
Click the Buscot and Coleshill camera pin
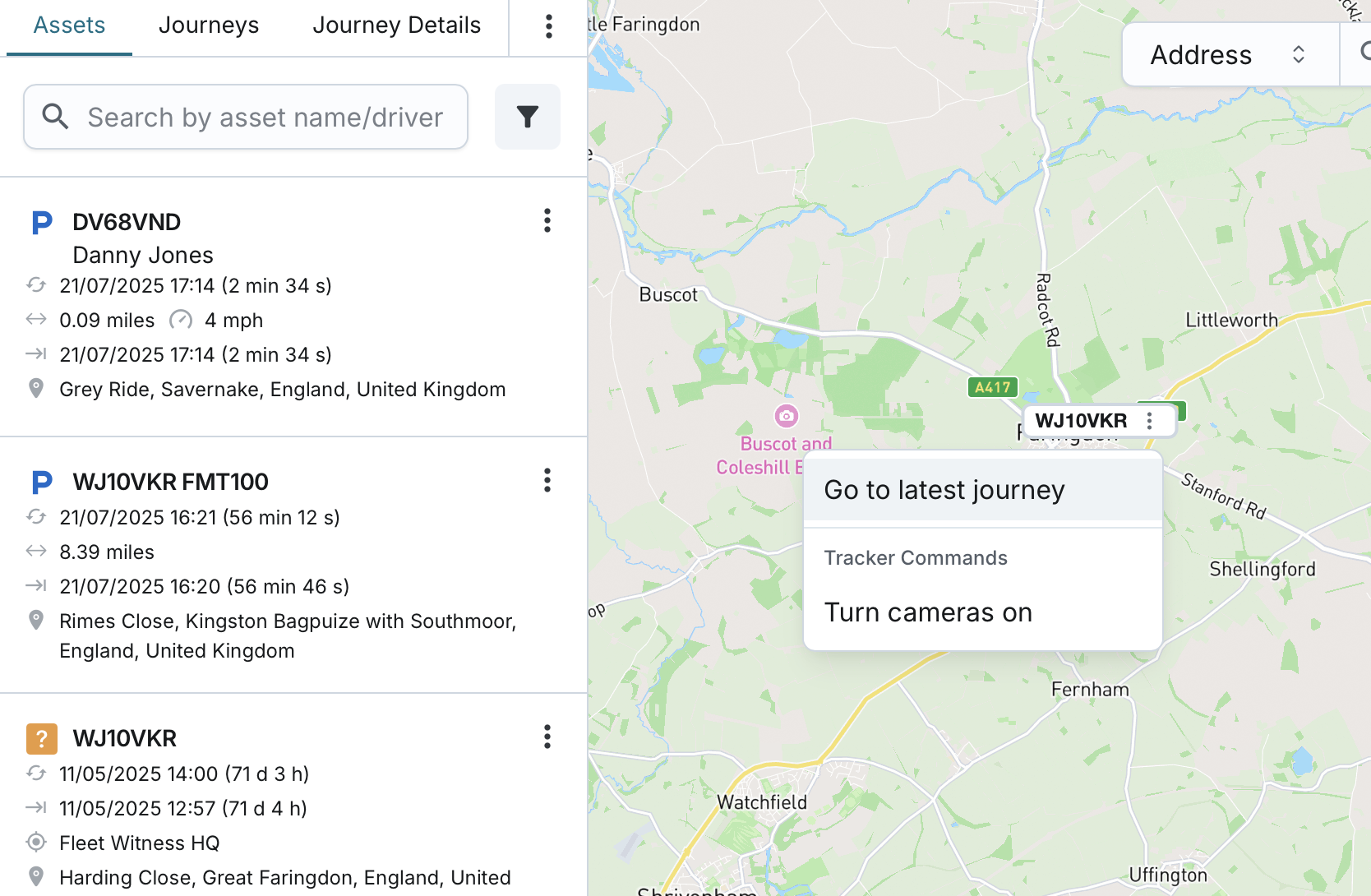pyautogui.click(x=786, y=416)
